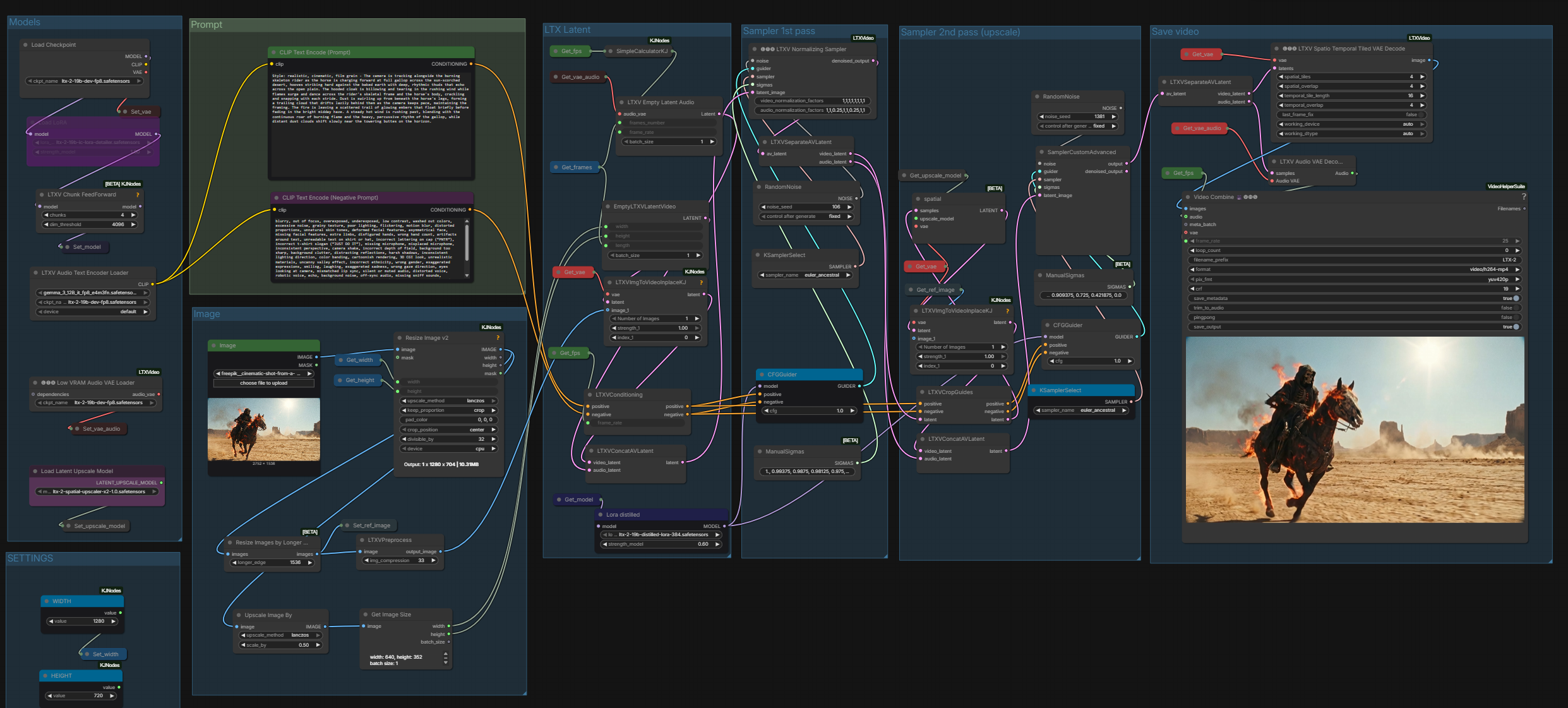Open the ckpt_name dropdown in Load Checkpoint
This screenshot has width=1568, height=708.
pos(84,81)
